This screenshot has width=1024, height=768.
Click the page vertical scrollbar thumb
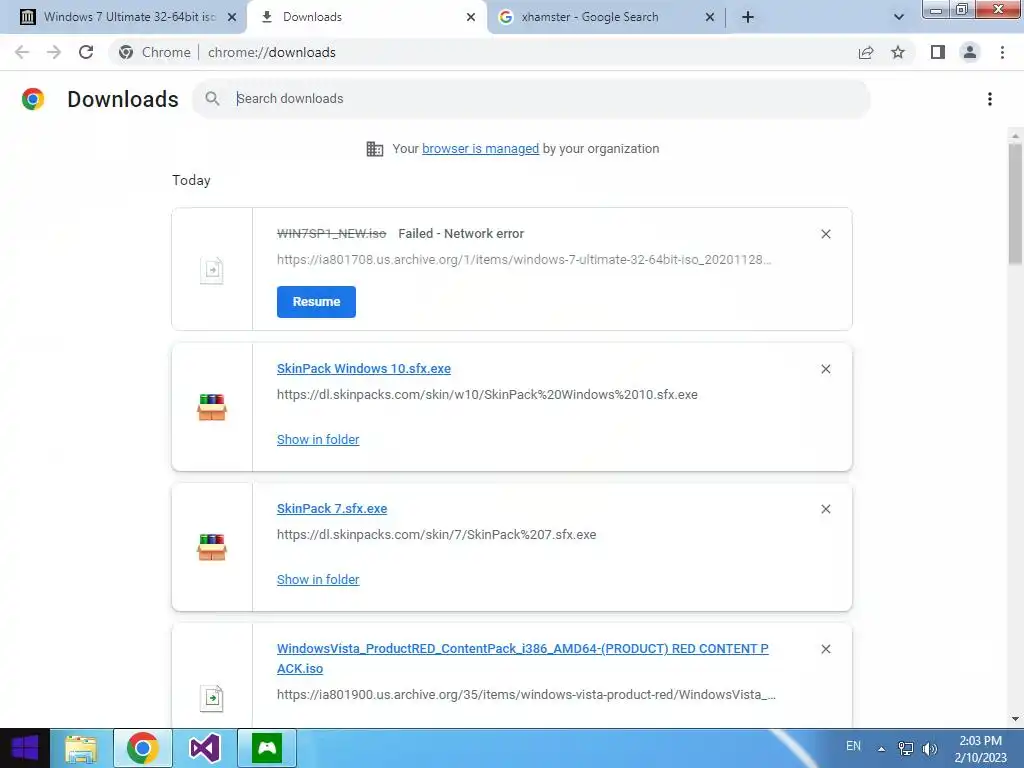pos(1015,204)
